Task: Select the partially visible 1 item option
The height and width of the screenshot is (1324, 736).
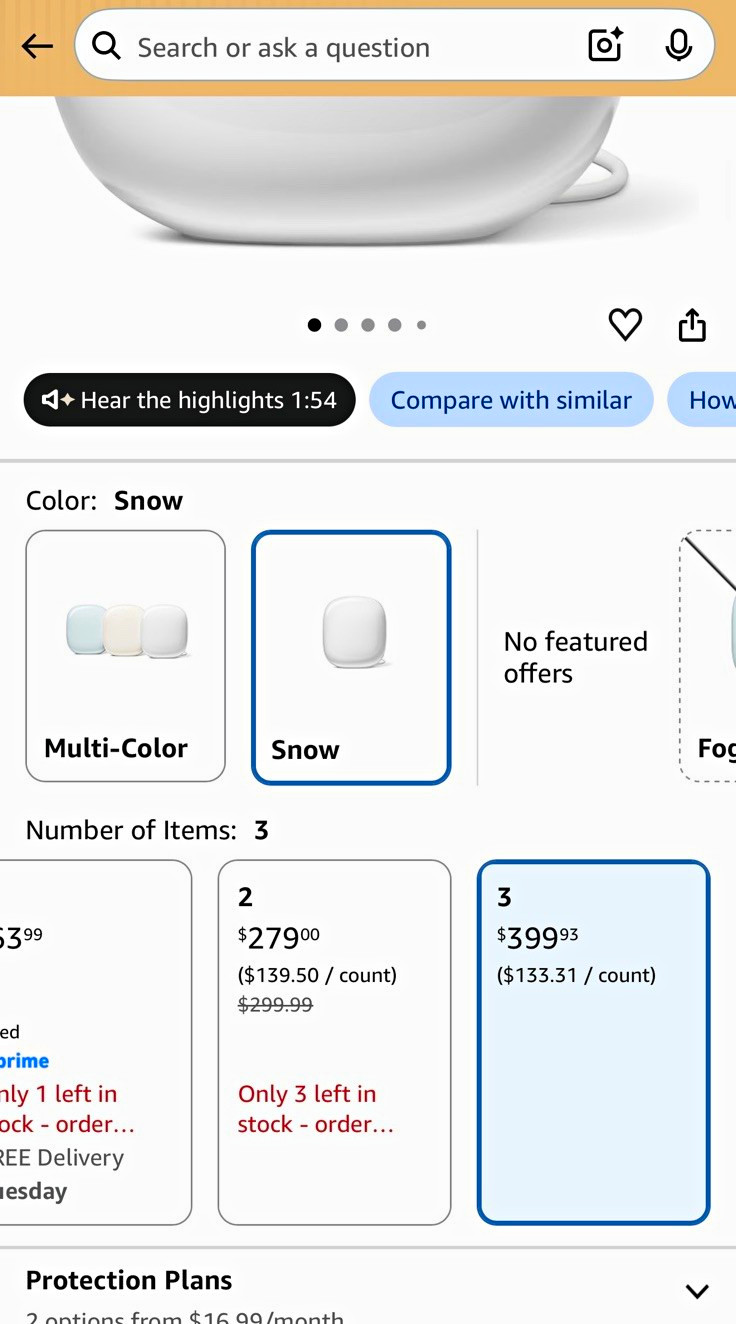Action: pyautogui.click(x=95, y=1042)
